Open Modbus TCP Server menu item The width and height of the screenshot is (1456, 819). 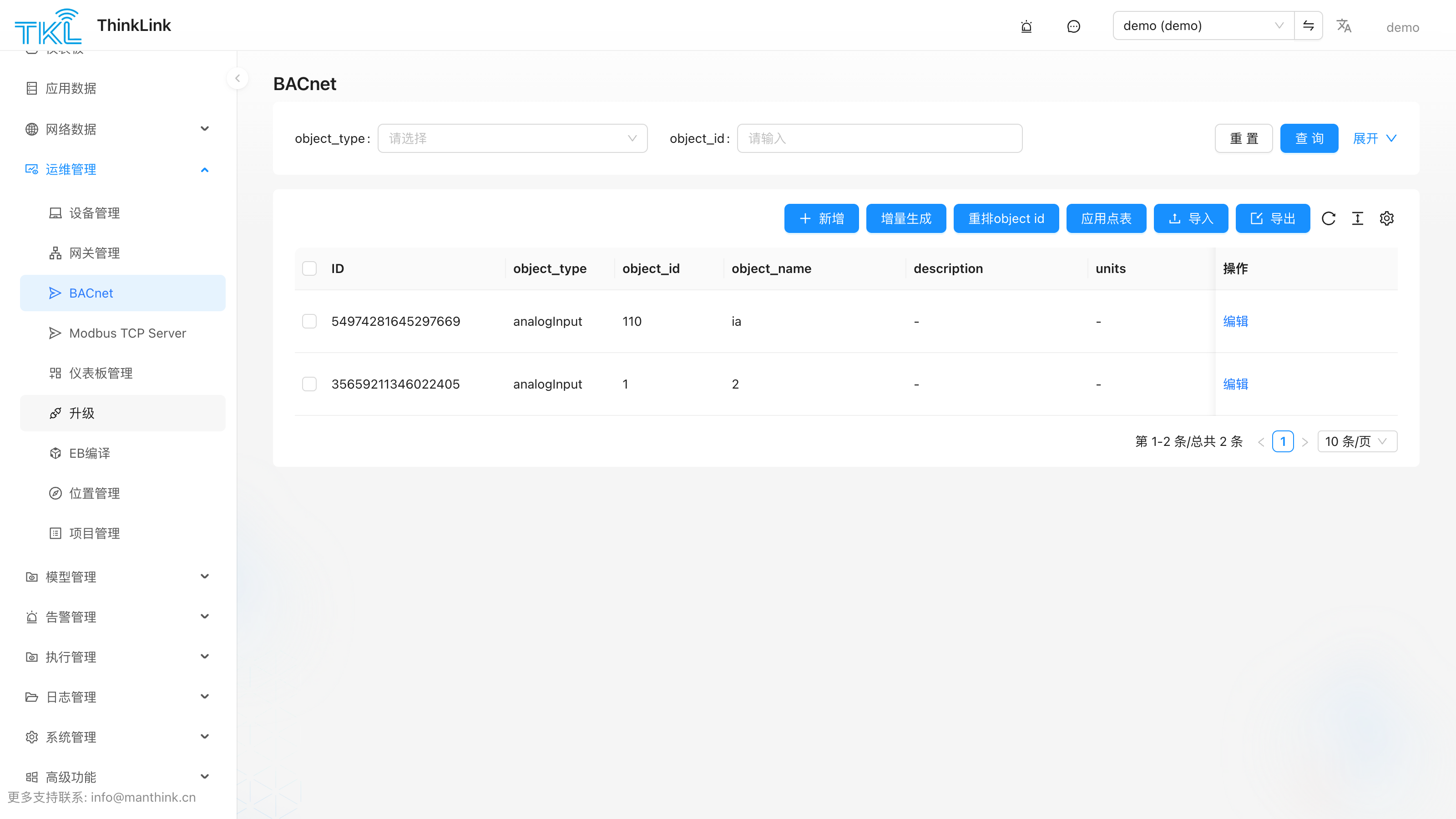click(123, 333)
